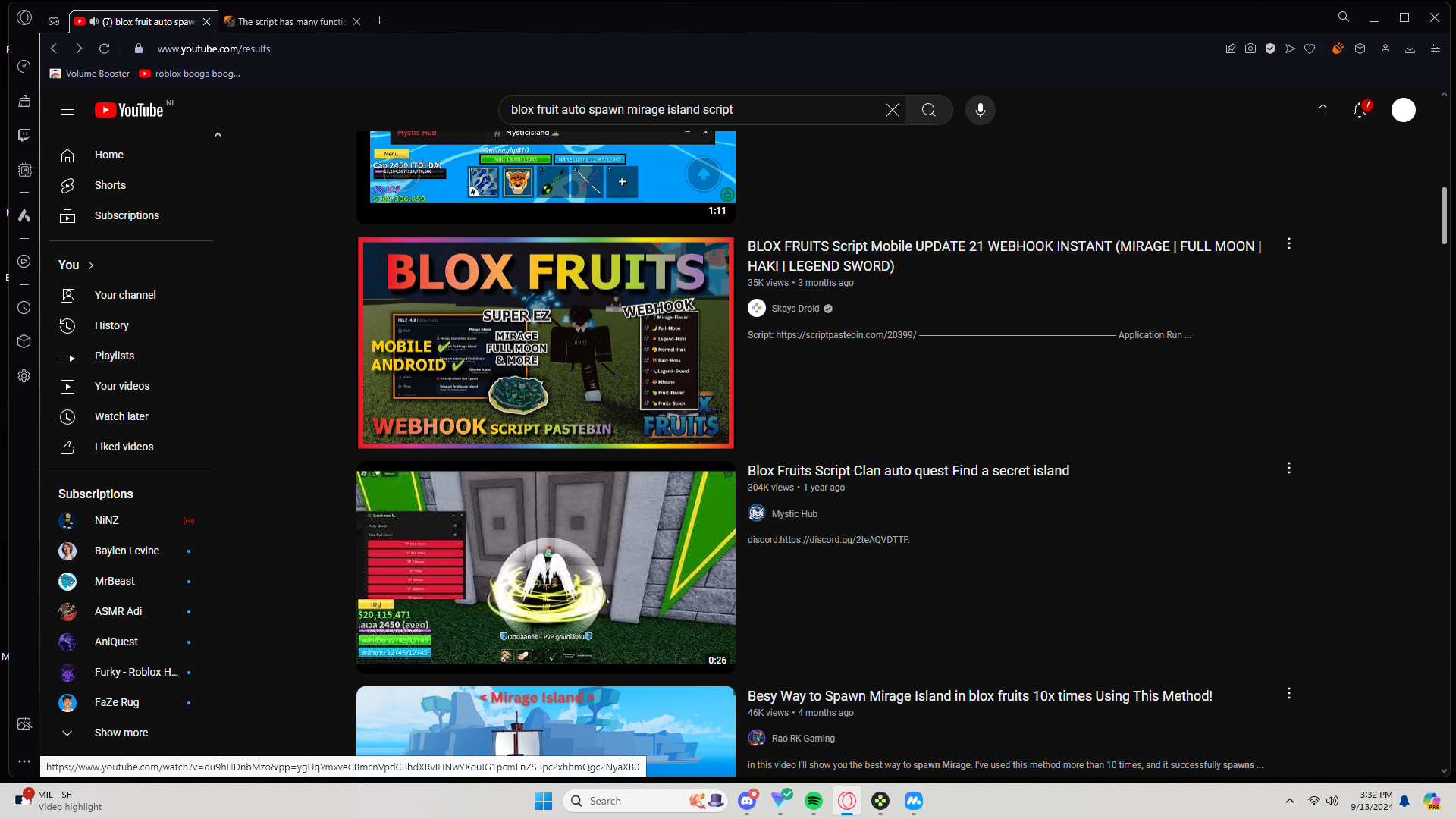Select the blox fruit auto spawn YouTube tab
Viewport: 1456px width, 819px height.
coord(143,21)
